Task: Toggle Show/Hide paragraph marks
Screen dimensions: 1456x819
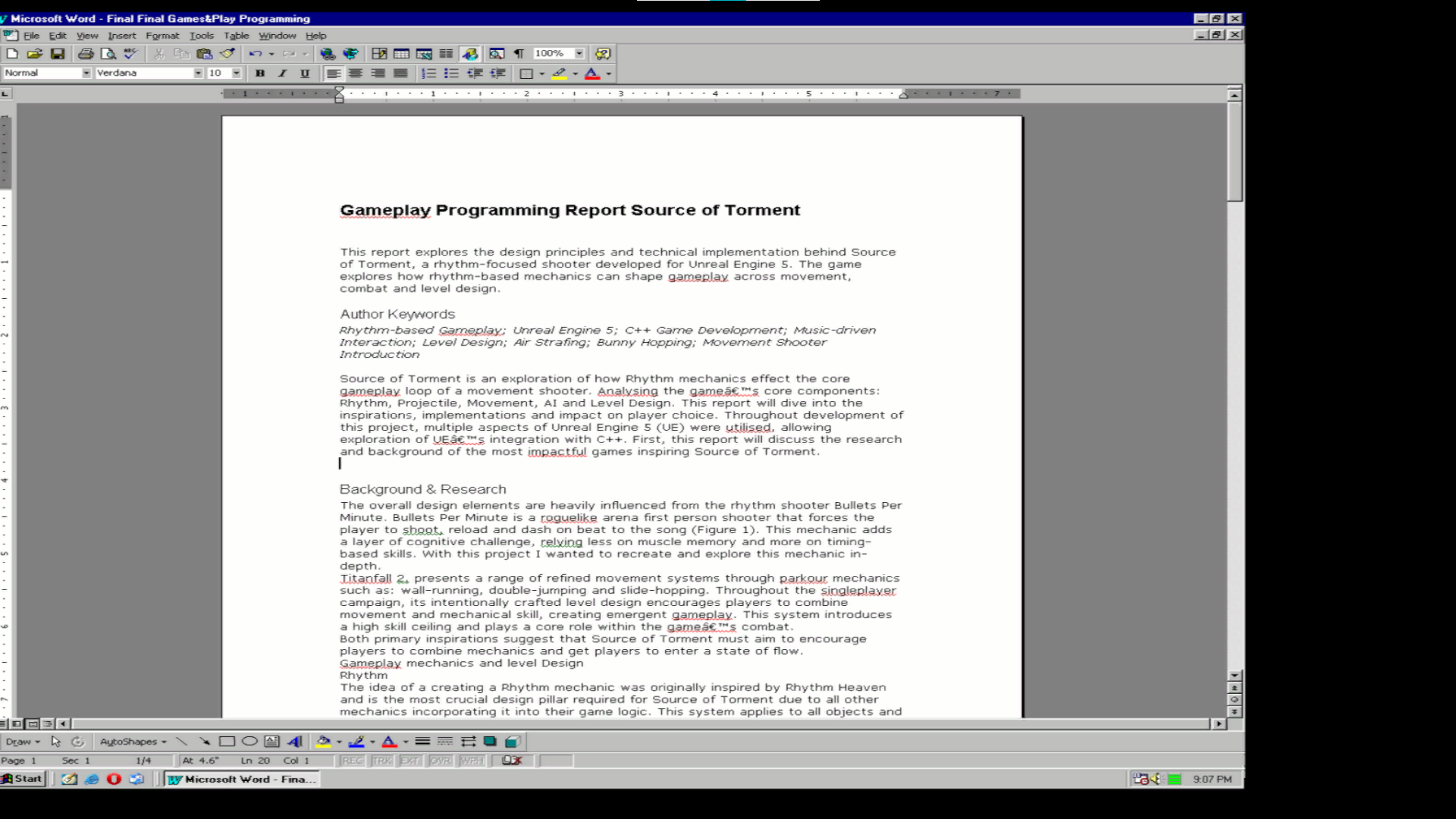Action: click(519, 54)
